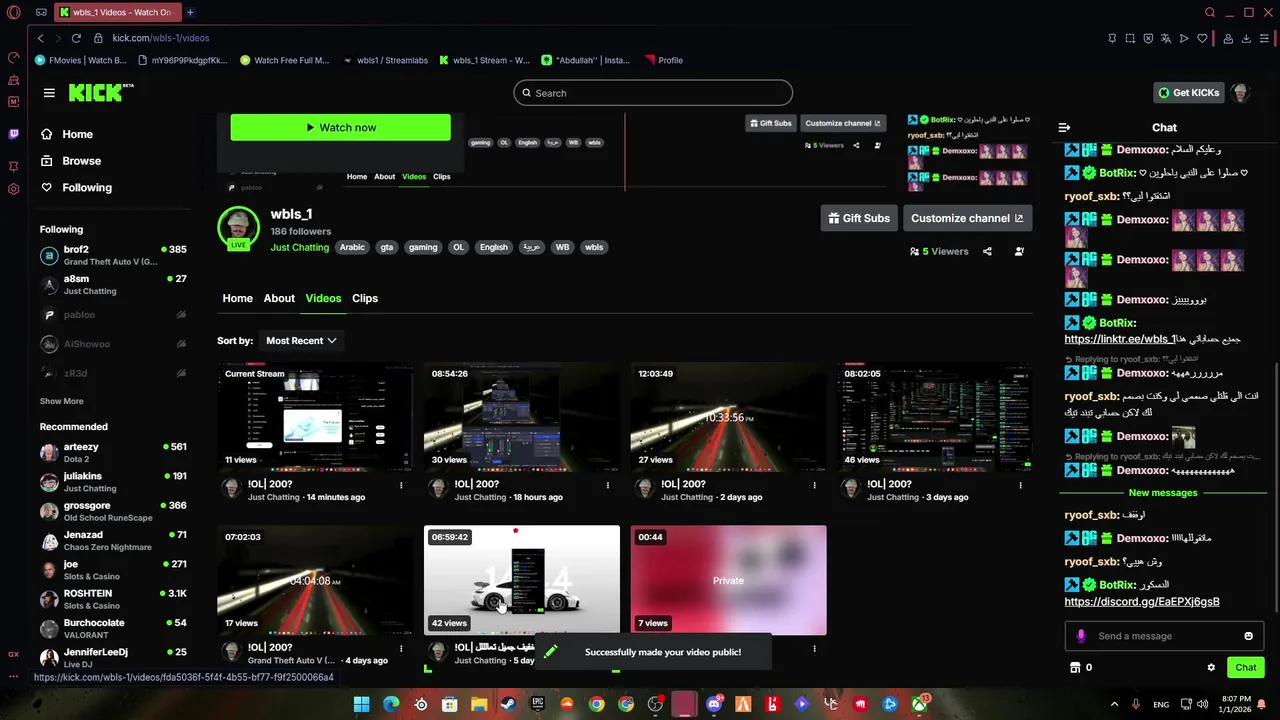1280x720 pixels.
Task: Reload the page
Action: (75, 38)
